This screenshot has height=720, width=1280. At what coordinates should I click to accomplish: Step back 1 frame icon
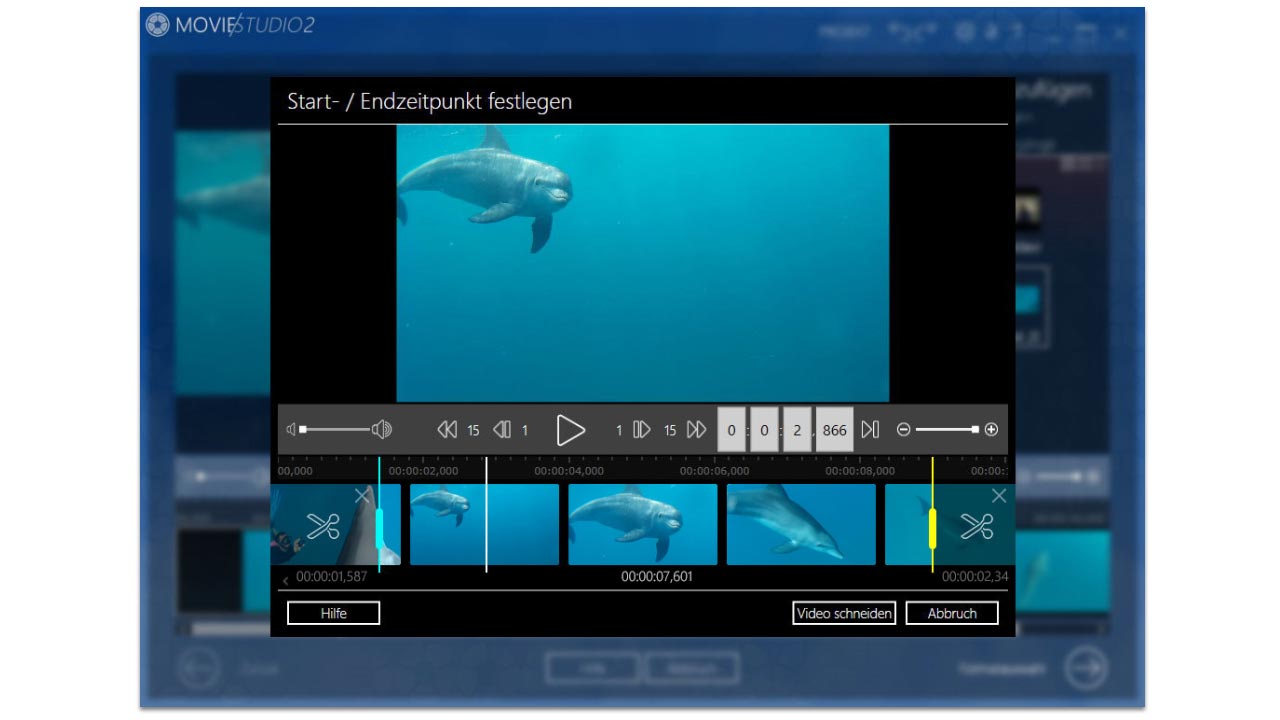(x=502, y=430)
